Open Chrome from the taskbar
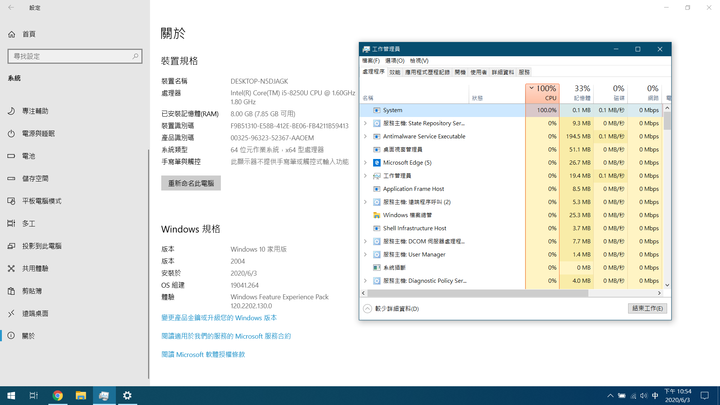720x405 pixels. coord(57,395)
